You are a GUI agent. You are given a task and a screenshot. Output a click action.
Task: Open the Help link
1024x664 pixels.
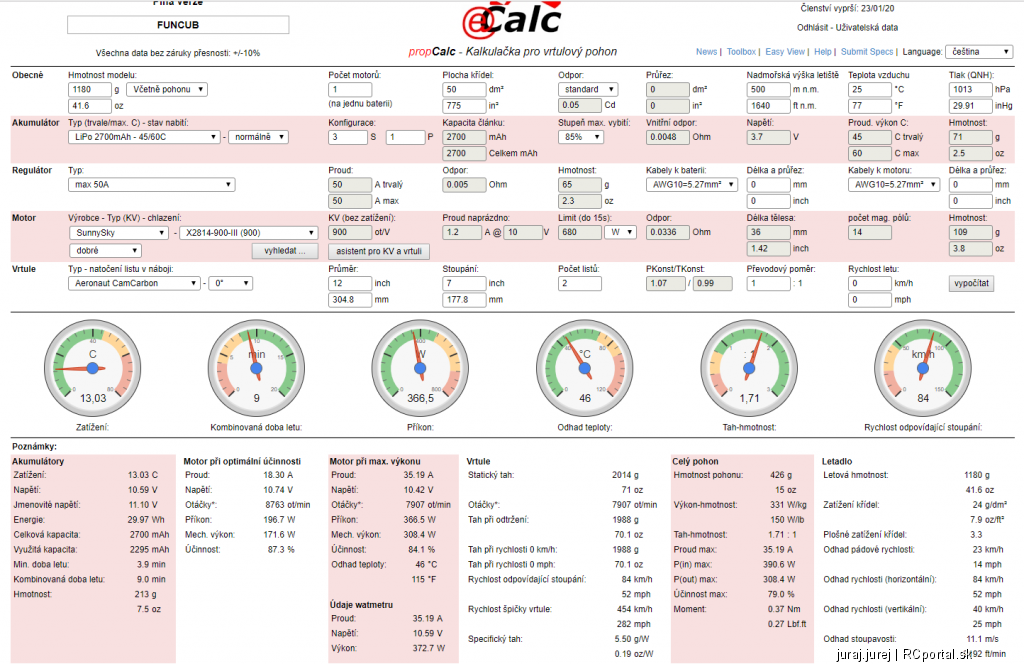(823, 52)
